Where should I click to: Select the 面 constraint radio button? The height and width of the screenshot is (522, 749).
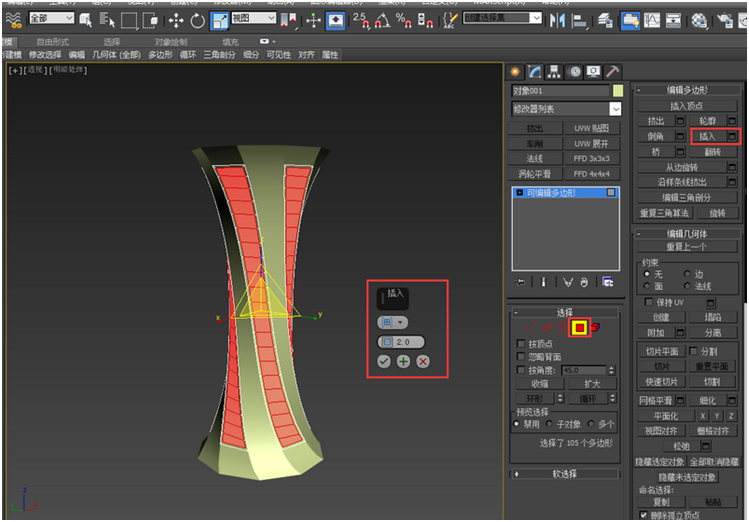click(x=647, y=286)
